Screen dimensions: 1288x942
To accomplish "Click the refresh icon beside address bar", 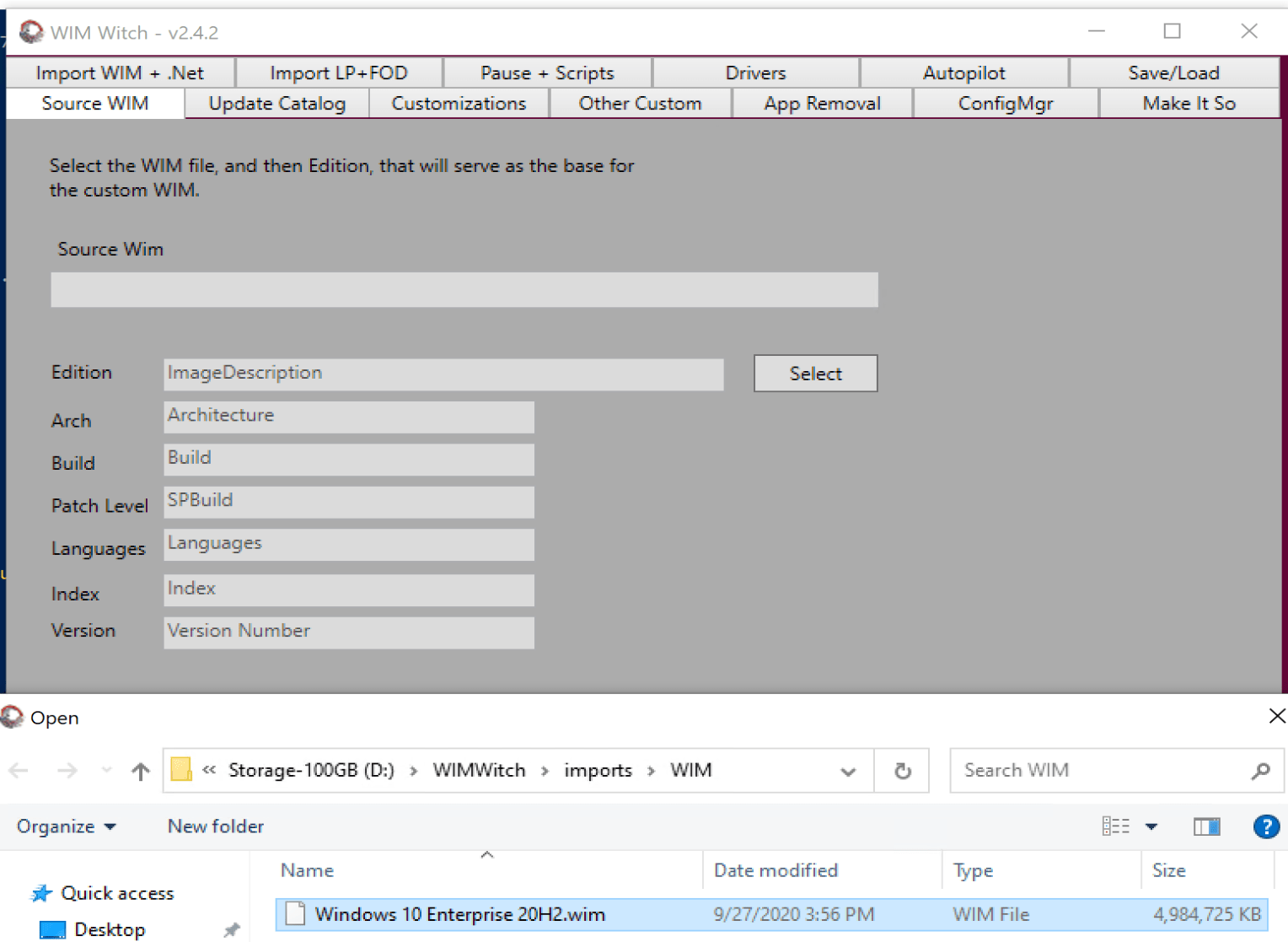I will tap(902, 771).
